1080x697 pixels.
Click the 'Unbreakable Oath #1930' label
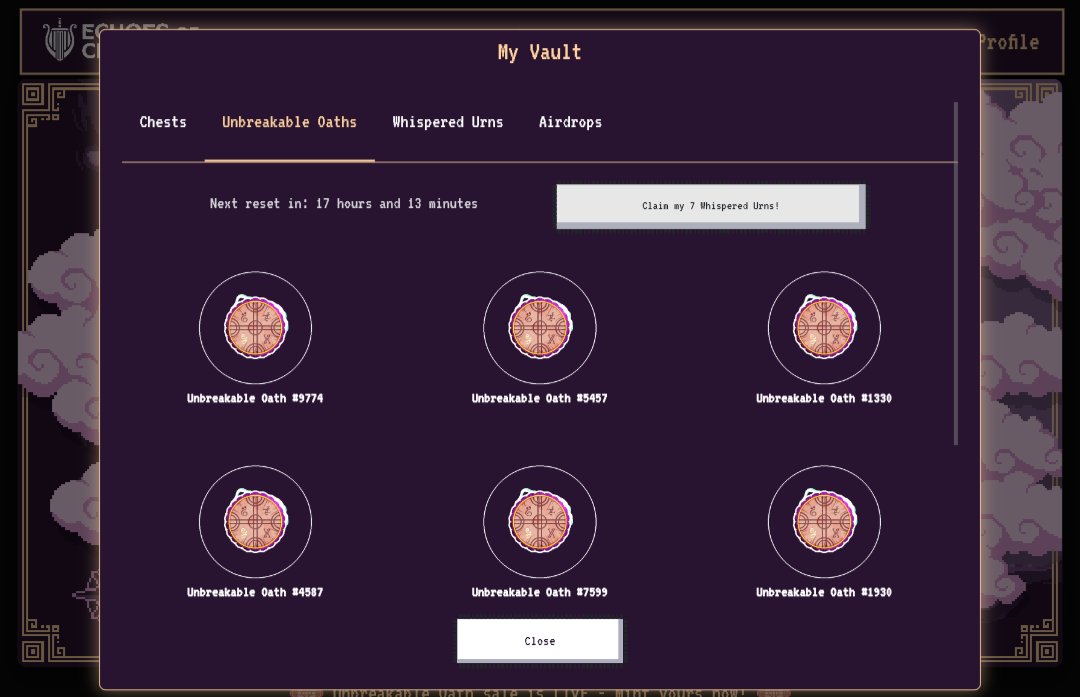coord(824,592)
